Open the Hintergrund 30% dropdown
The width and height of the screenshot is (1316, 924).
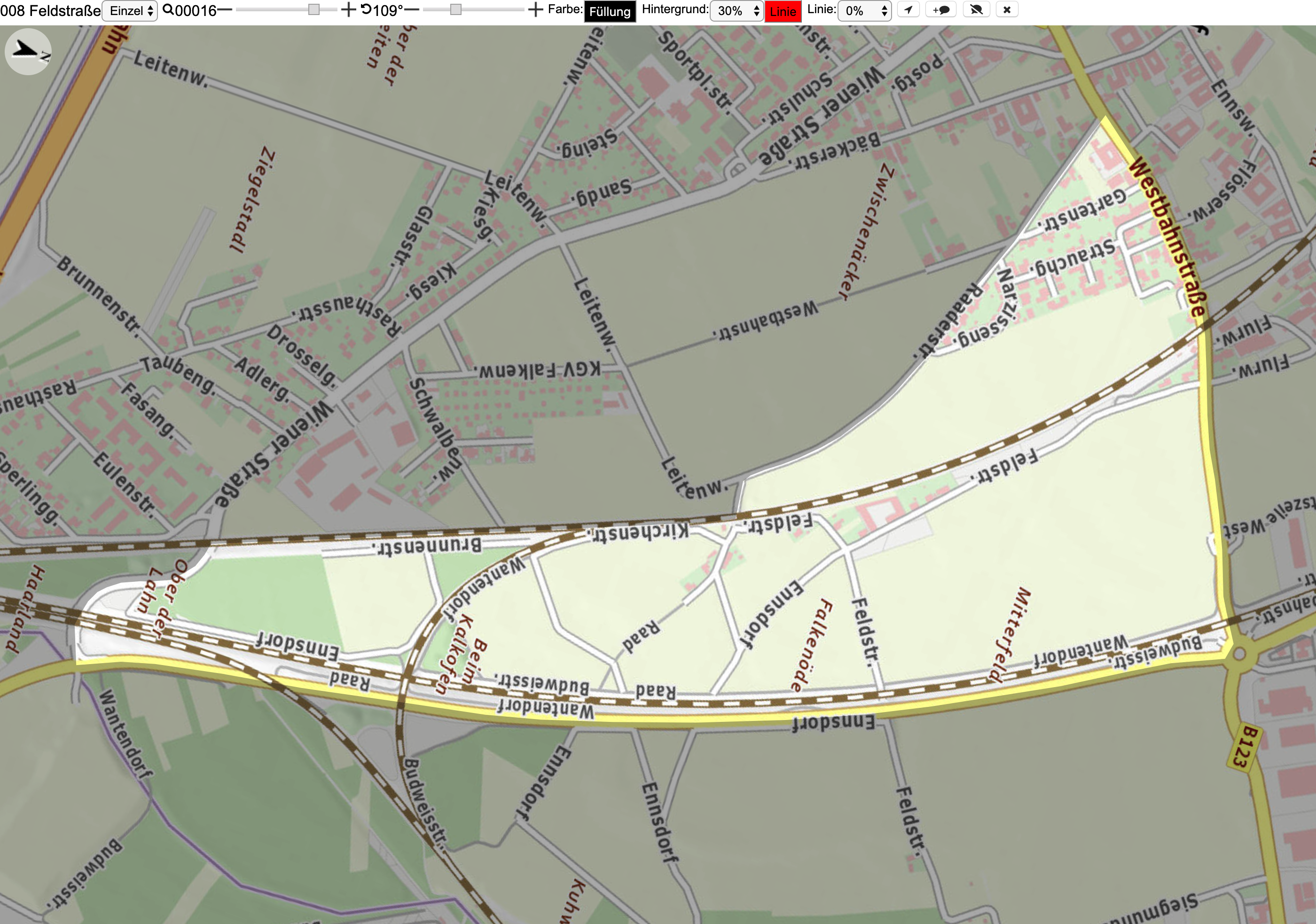click(x=736, y=11)
